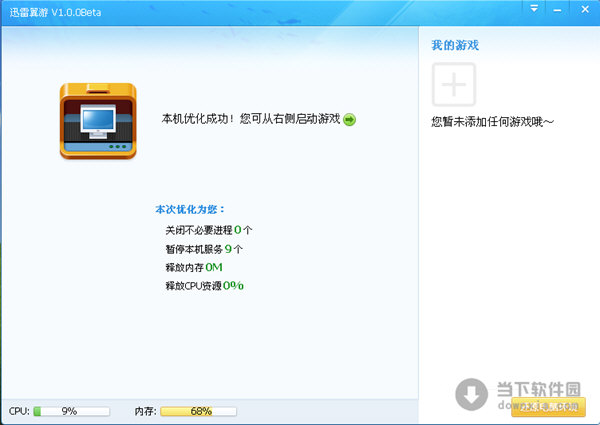Click the text 您暂未添加任何游戏哦~
Image resolution: width=600 pixels, height=425 pixels.
click(492, 122)
